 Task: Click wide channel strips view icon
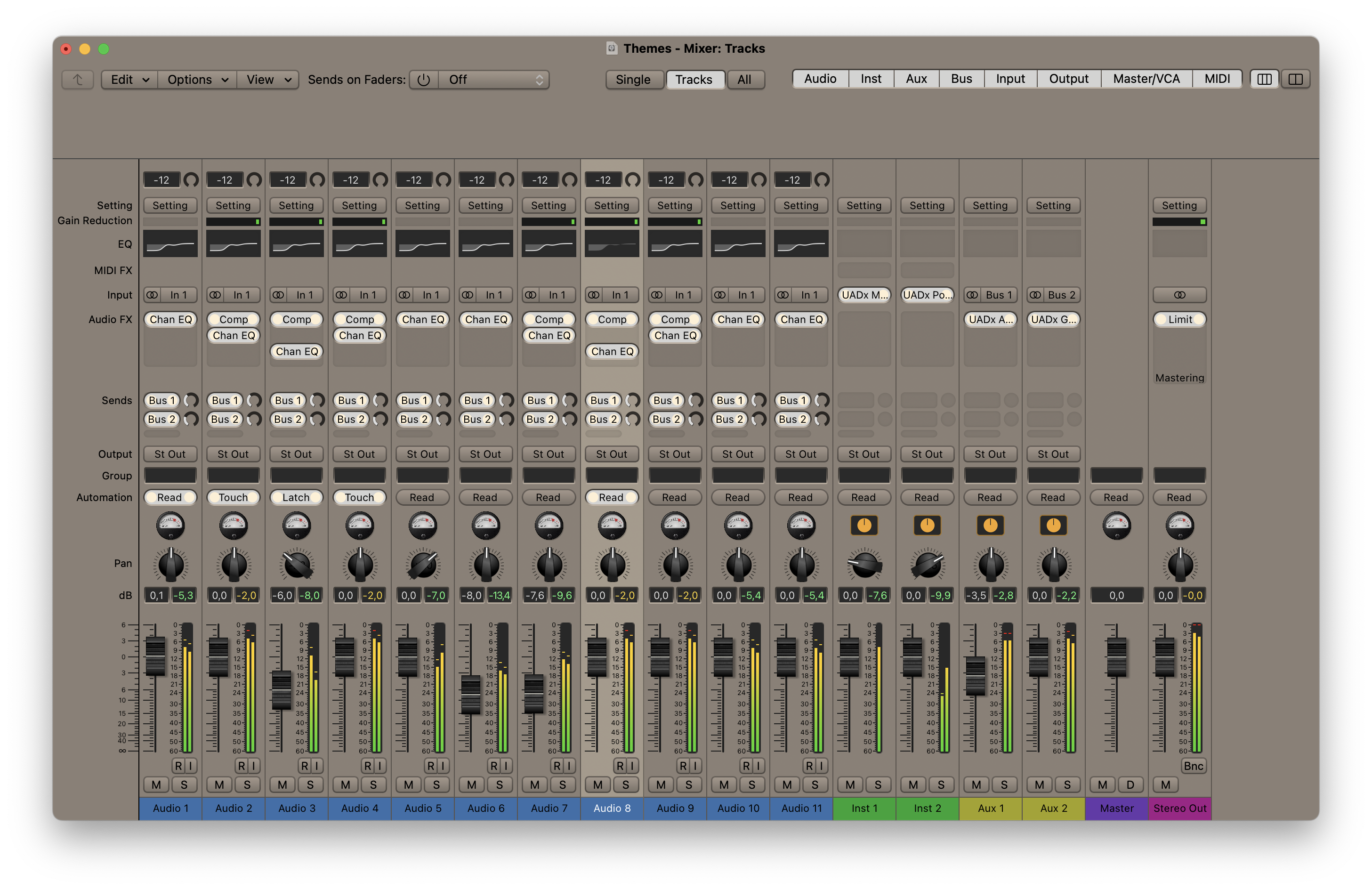point(1295,79)
